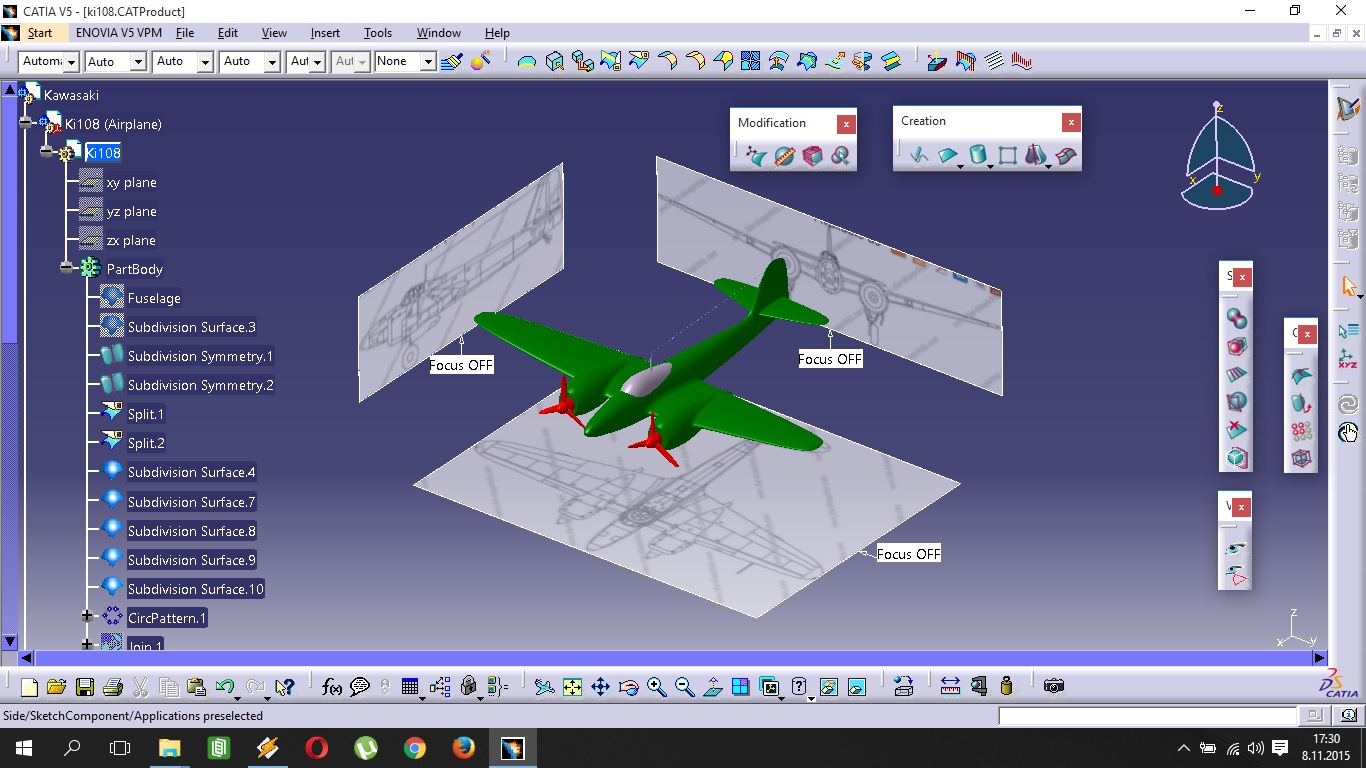
Task: Open the Window menu
Action: pos(439,33)
